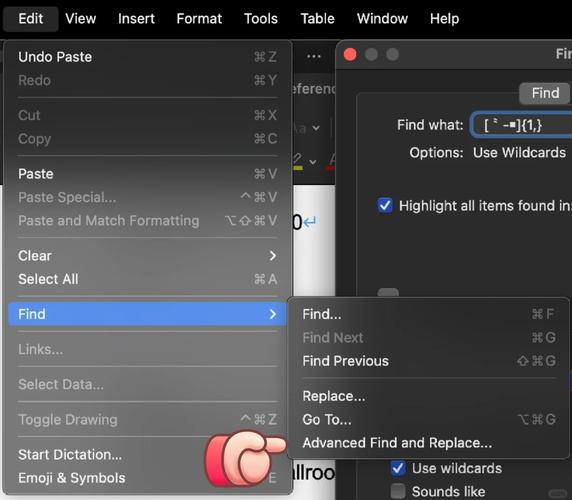Open the dropdown arrow beside the highlight icon
572x500 pixels.
click(313, 162)
